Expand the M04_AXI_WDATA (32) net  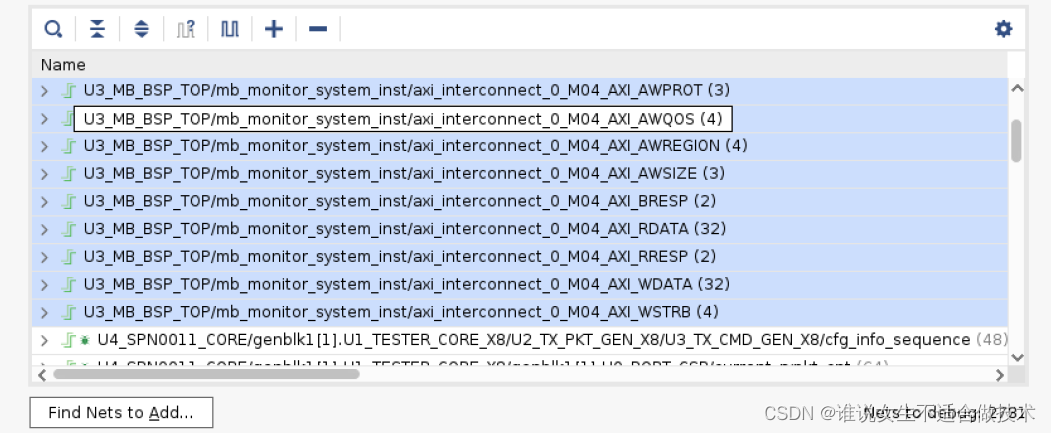44,285
